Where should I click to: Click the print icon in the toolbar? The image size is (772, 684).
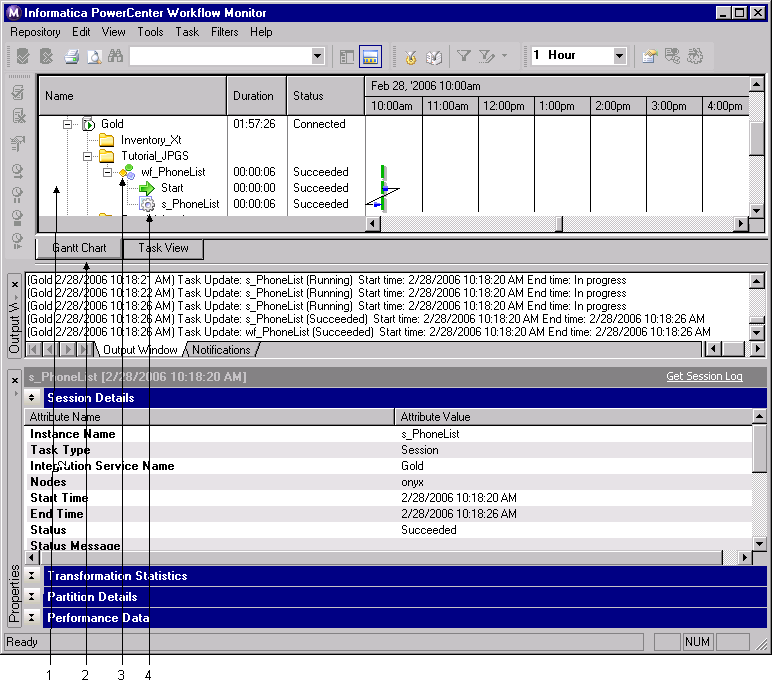tap(72, 56)
